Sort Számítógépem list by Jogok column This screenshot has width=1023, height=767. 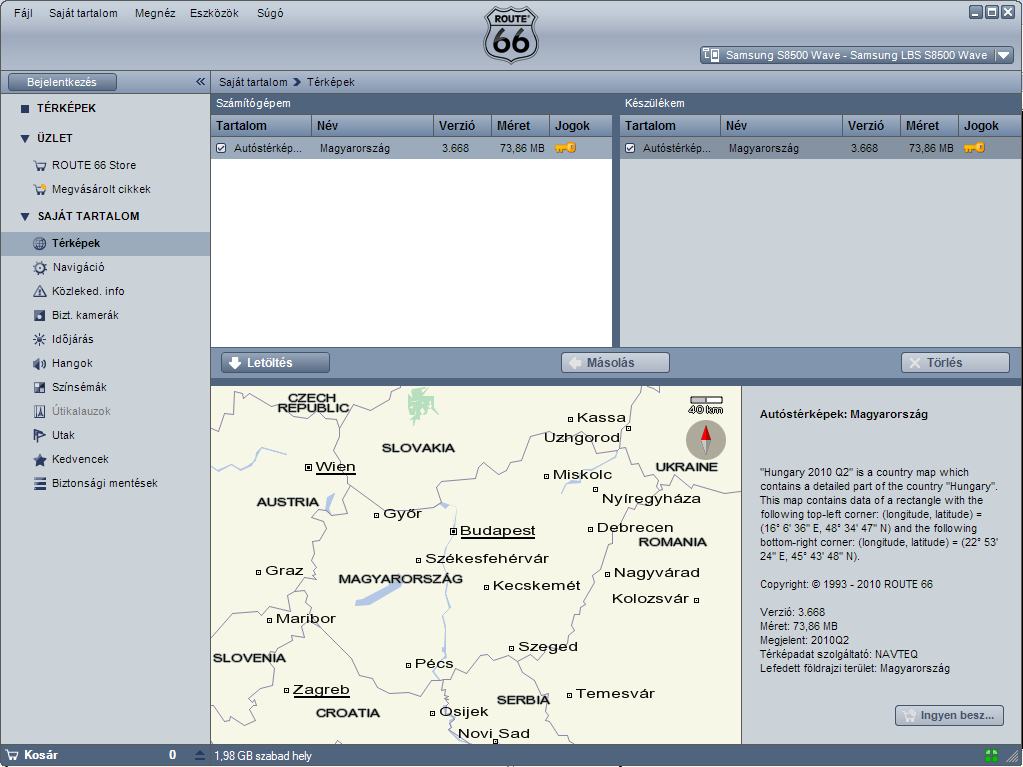coord(581,126)
